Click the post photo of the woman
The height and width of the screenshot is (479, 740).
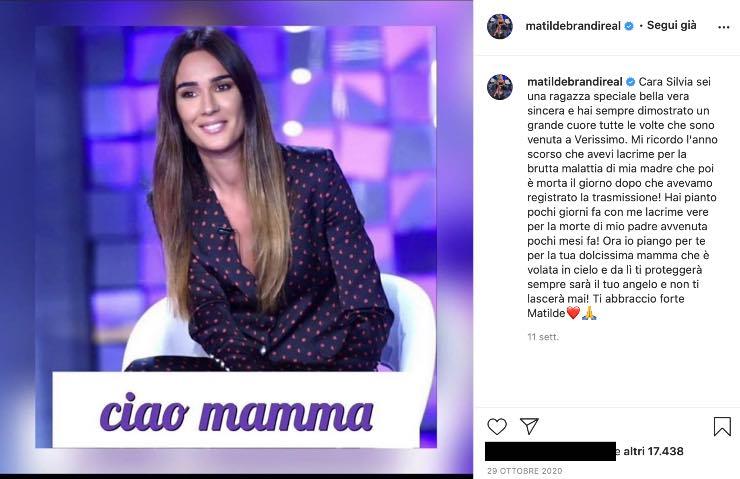point(236,198)
